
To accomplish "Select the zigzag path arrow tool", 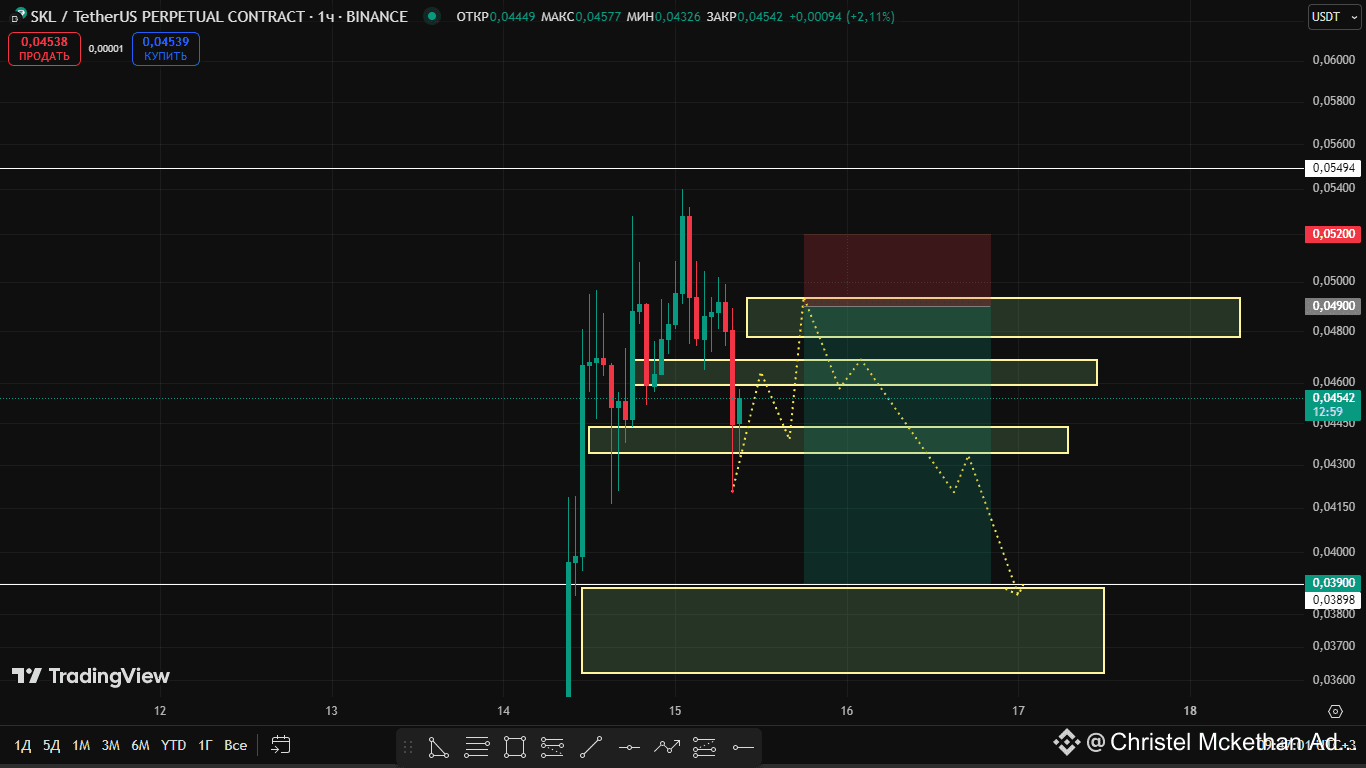I will (667, 746).
